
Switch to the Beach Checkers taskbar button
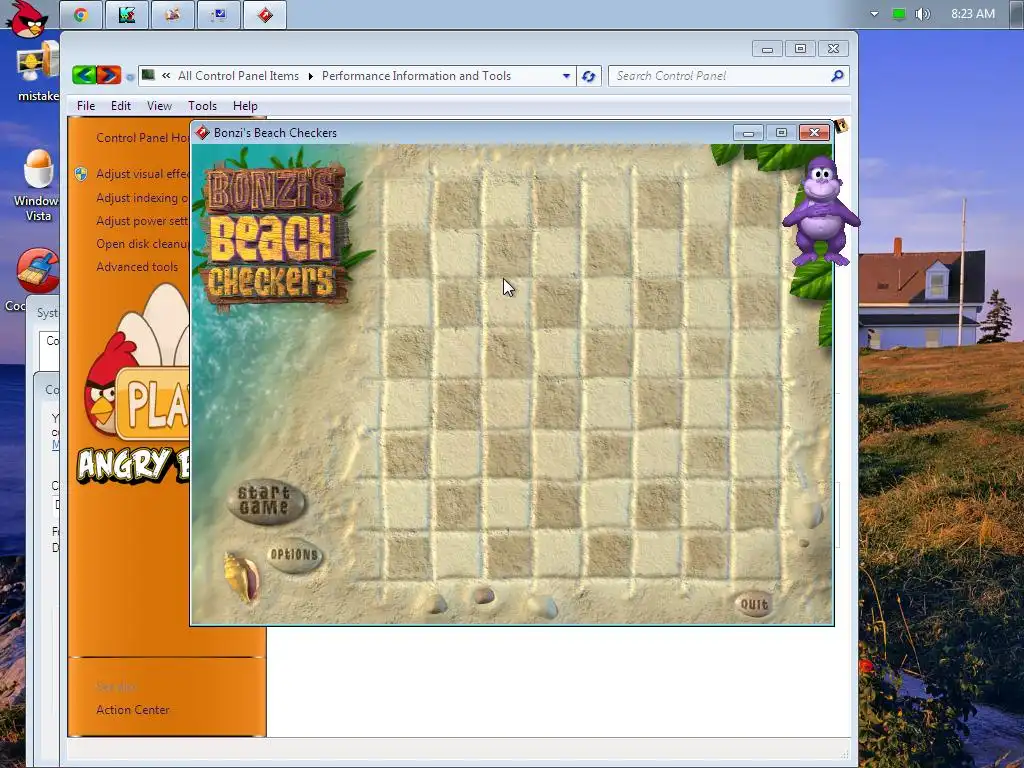264,15
